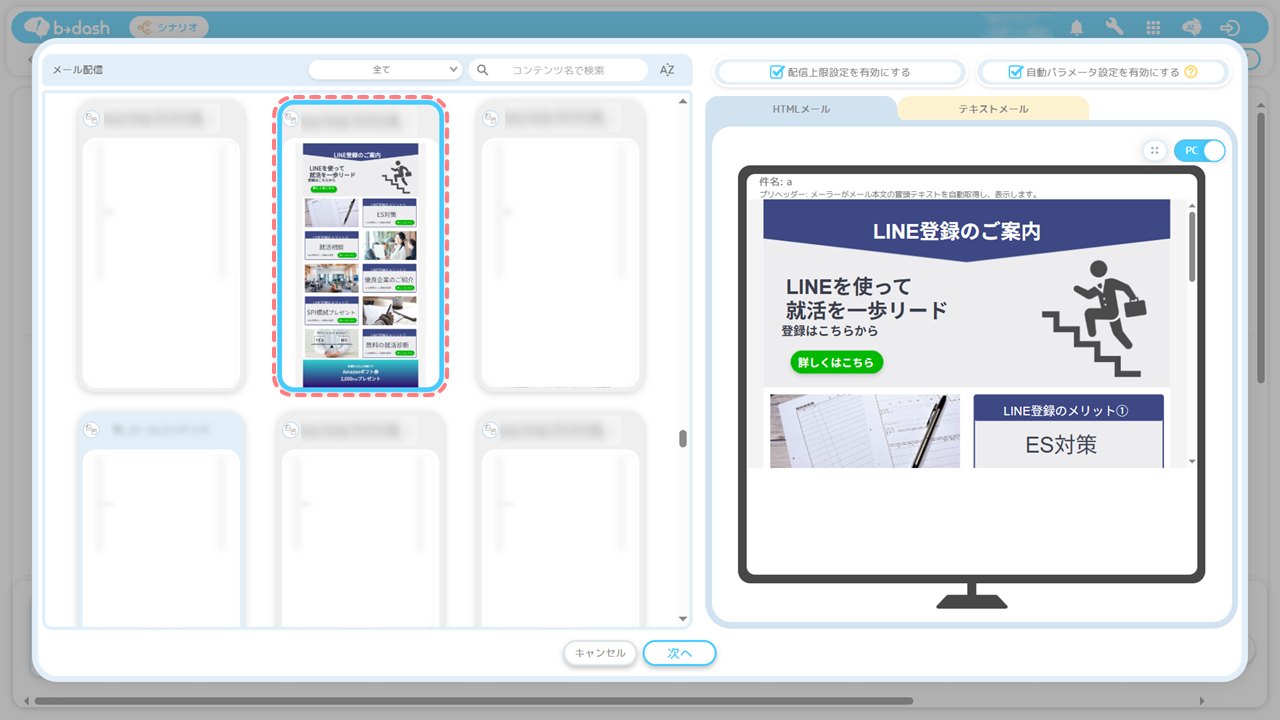Click the メール配信 heading text
Viewport: 1280px width, 720px height.
(x=78, y=70)
